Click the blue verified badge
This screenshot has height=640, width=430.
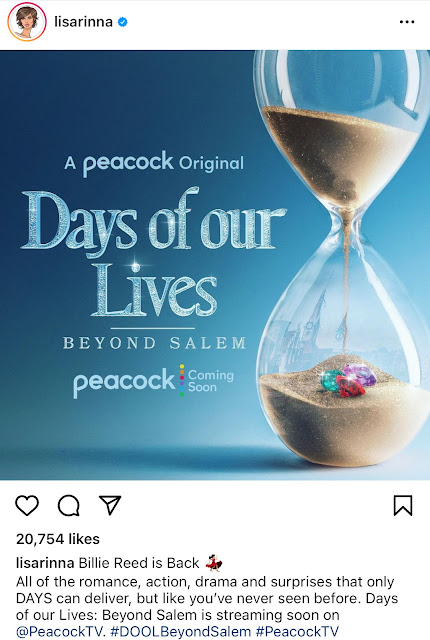(122, 22)
